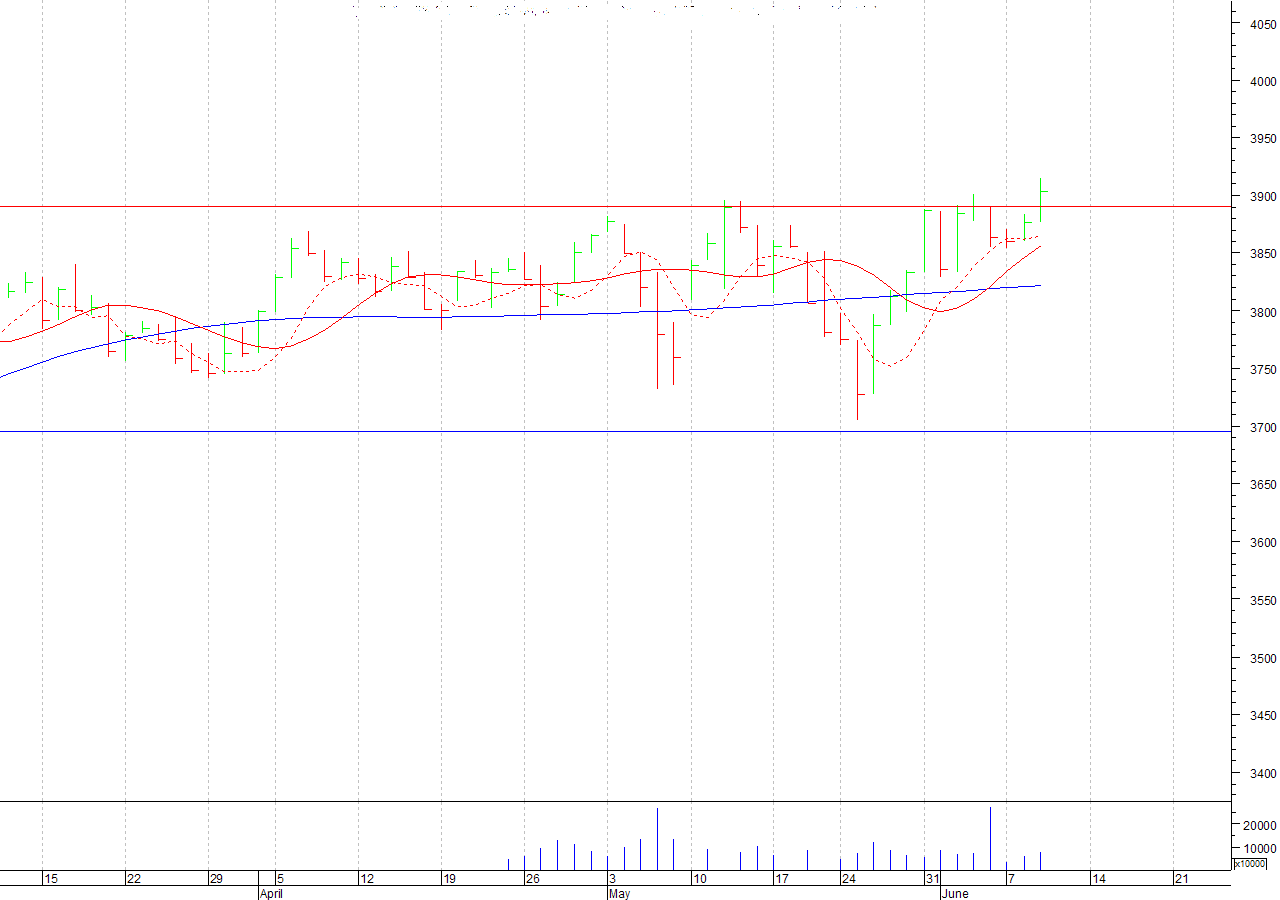Select date label 15 on time axis

click(x=51, y=879)
